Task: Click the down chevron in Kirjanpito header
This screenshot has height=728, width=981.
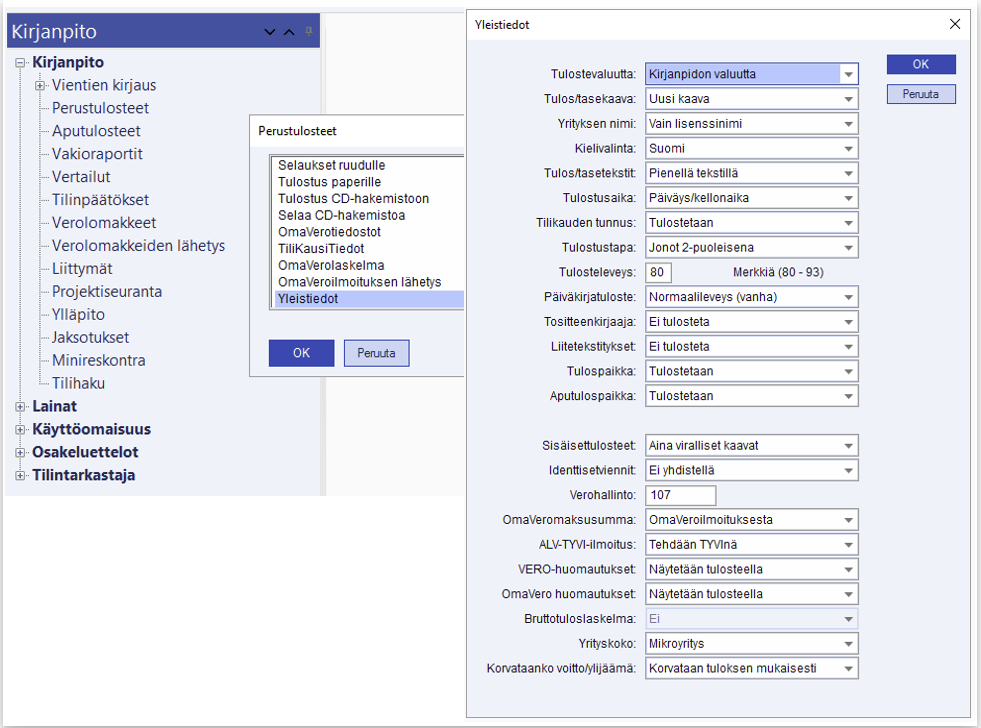Action: (x=269, y=32)
